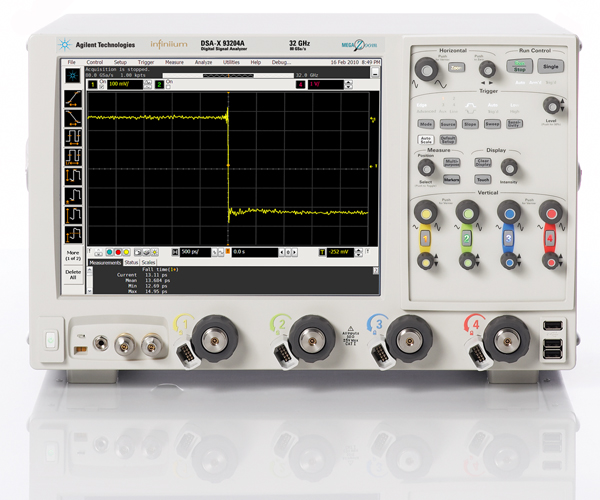Select the pulse measurement icon above the More button
Viewport: 600px width, 500px height.
pos(73,234)
